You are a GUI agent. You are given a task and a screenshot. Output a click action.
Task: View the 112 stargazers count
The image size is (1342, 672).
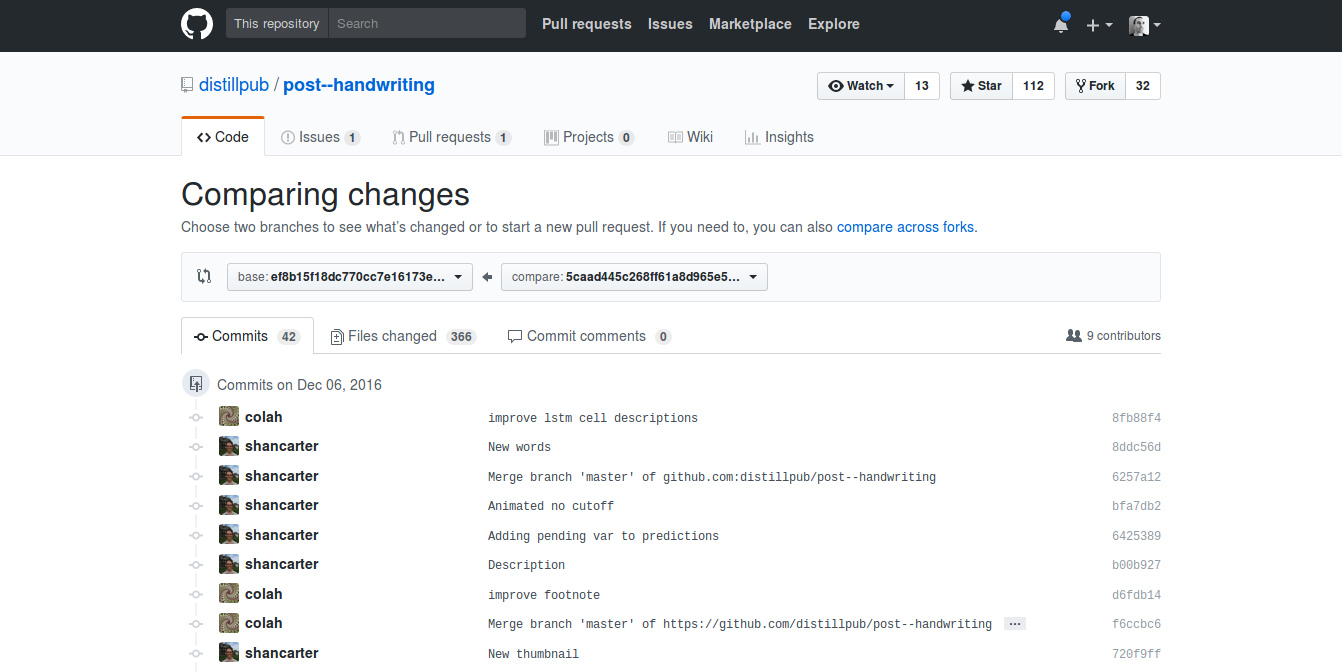point(1034,86)
